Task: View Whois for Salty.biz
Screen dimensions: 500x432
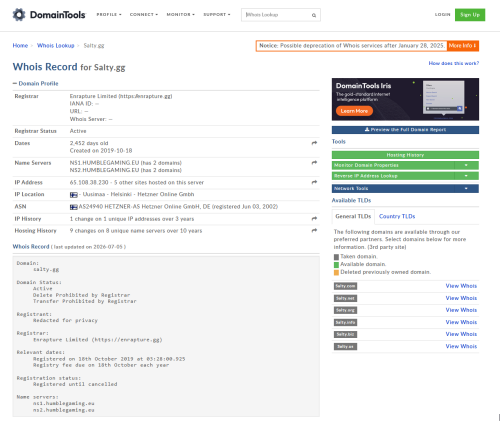Action: coord(461,334)
